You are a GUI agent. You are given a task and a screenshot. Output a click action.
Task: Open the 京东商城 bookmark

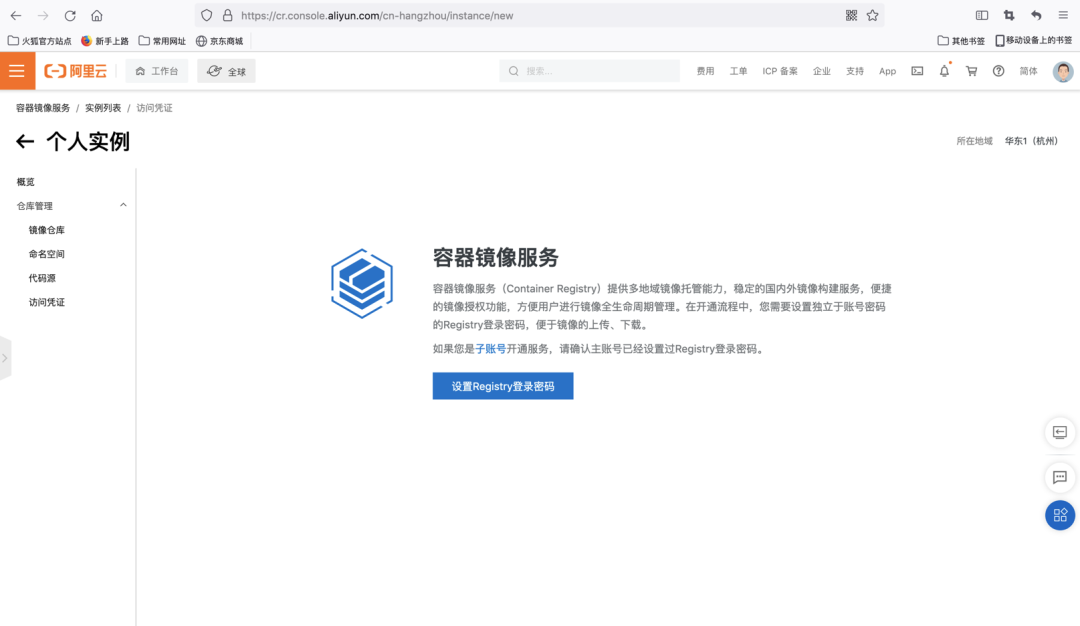(x=220, y=41)
